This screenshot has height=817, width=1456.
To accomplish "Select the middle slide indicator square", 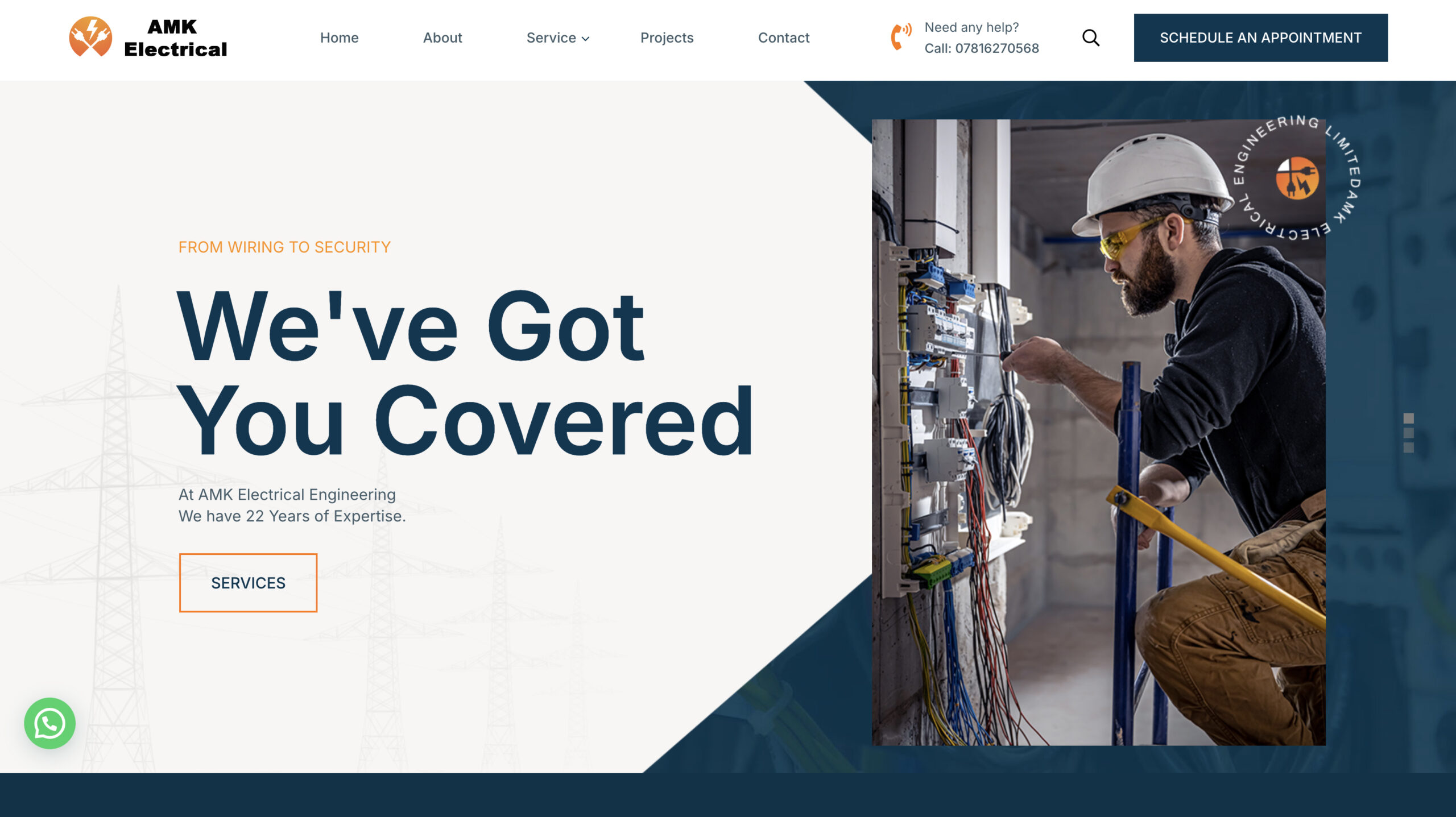I will tap(1408, 433).
